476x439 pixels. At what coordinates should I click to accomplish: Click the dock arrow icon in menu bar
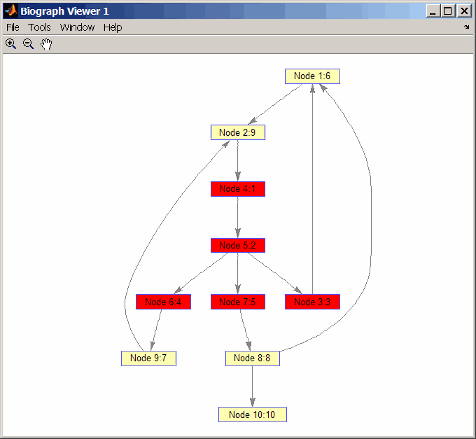point(467,27)
